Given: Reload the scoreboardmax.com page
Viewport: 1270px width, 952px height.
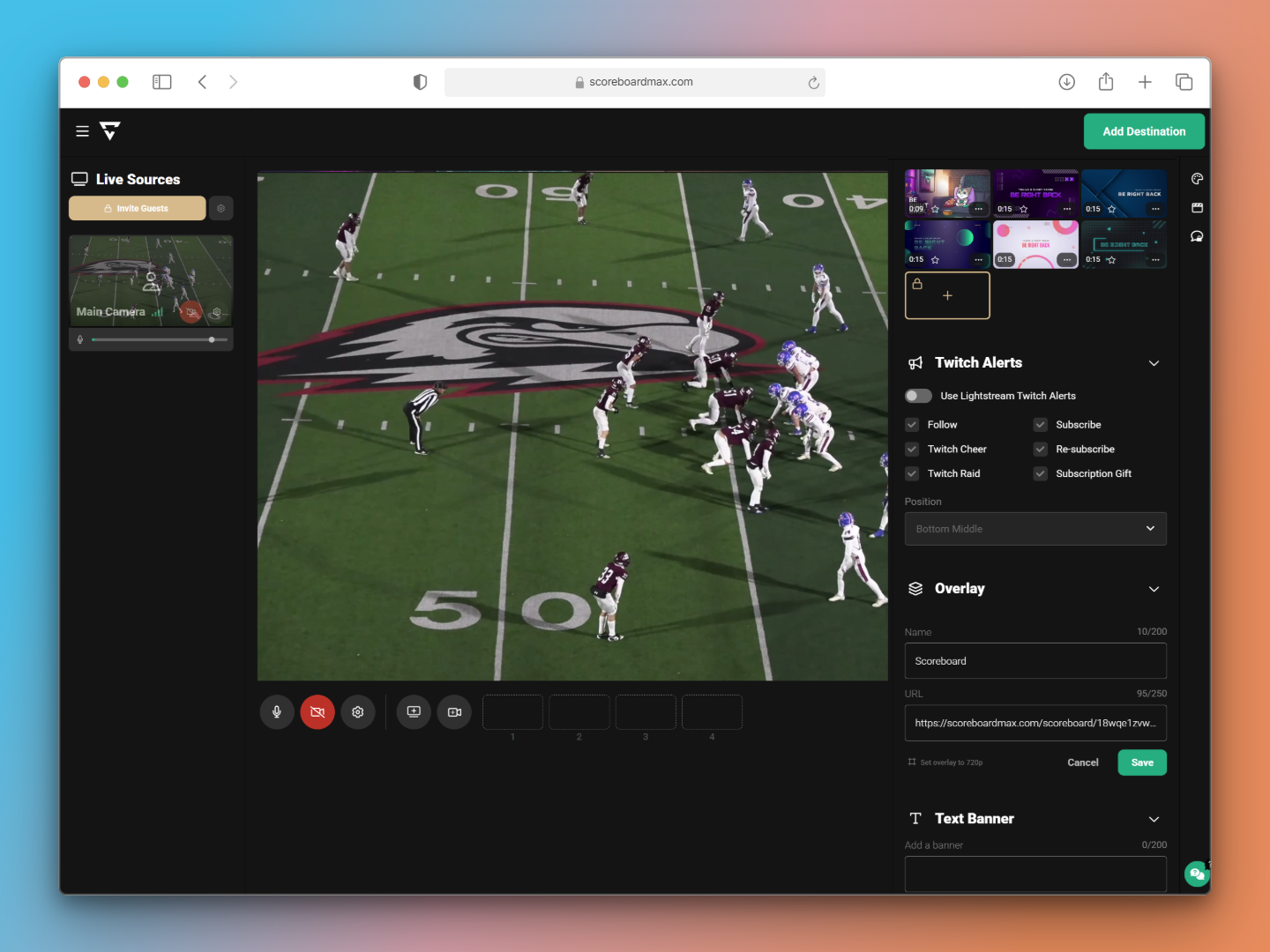Looking at the screenshot, I should [x=813, y=83].
